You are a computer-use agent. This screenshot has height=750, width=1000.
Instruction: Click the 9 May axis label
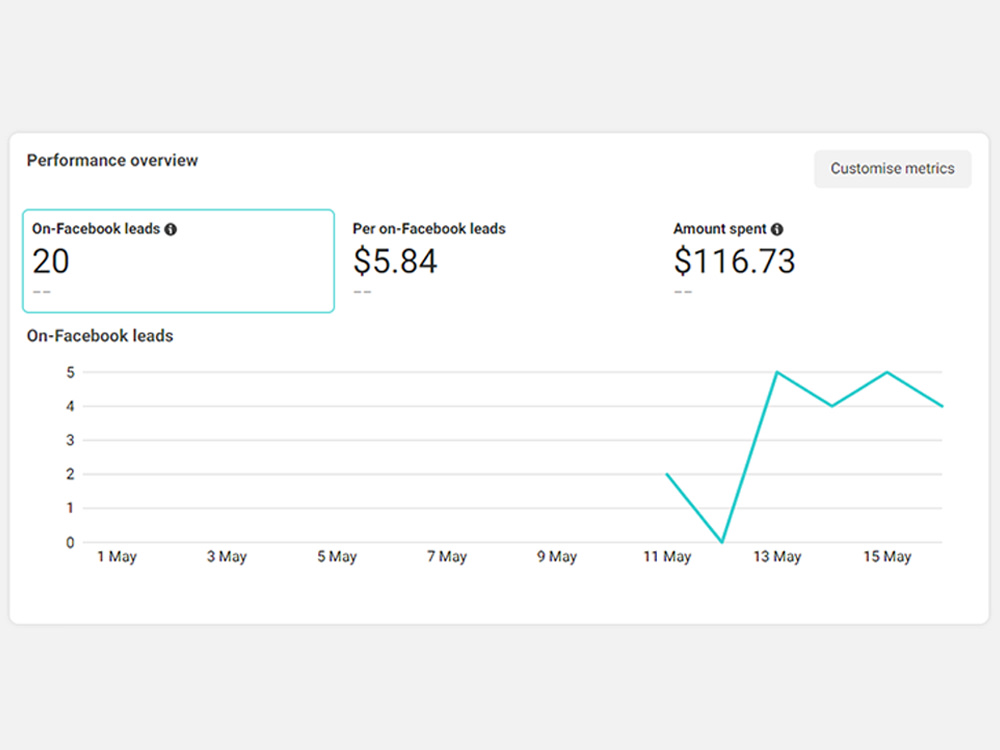pos(557,557)
